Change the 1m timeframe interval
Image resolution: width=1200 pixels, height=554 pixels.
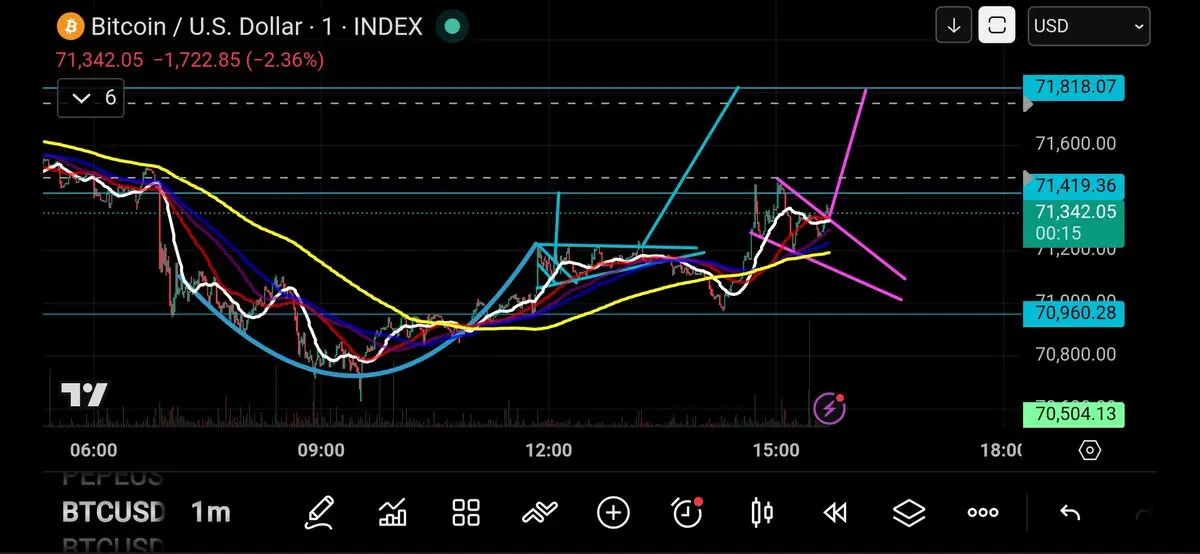point(211,513)
